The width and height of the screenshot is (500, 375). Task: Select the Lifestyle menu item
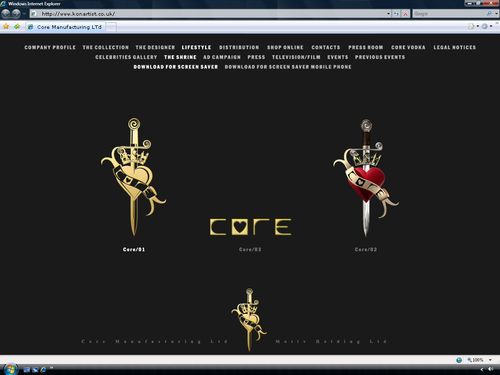point(196,47)
